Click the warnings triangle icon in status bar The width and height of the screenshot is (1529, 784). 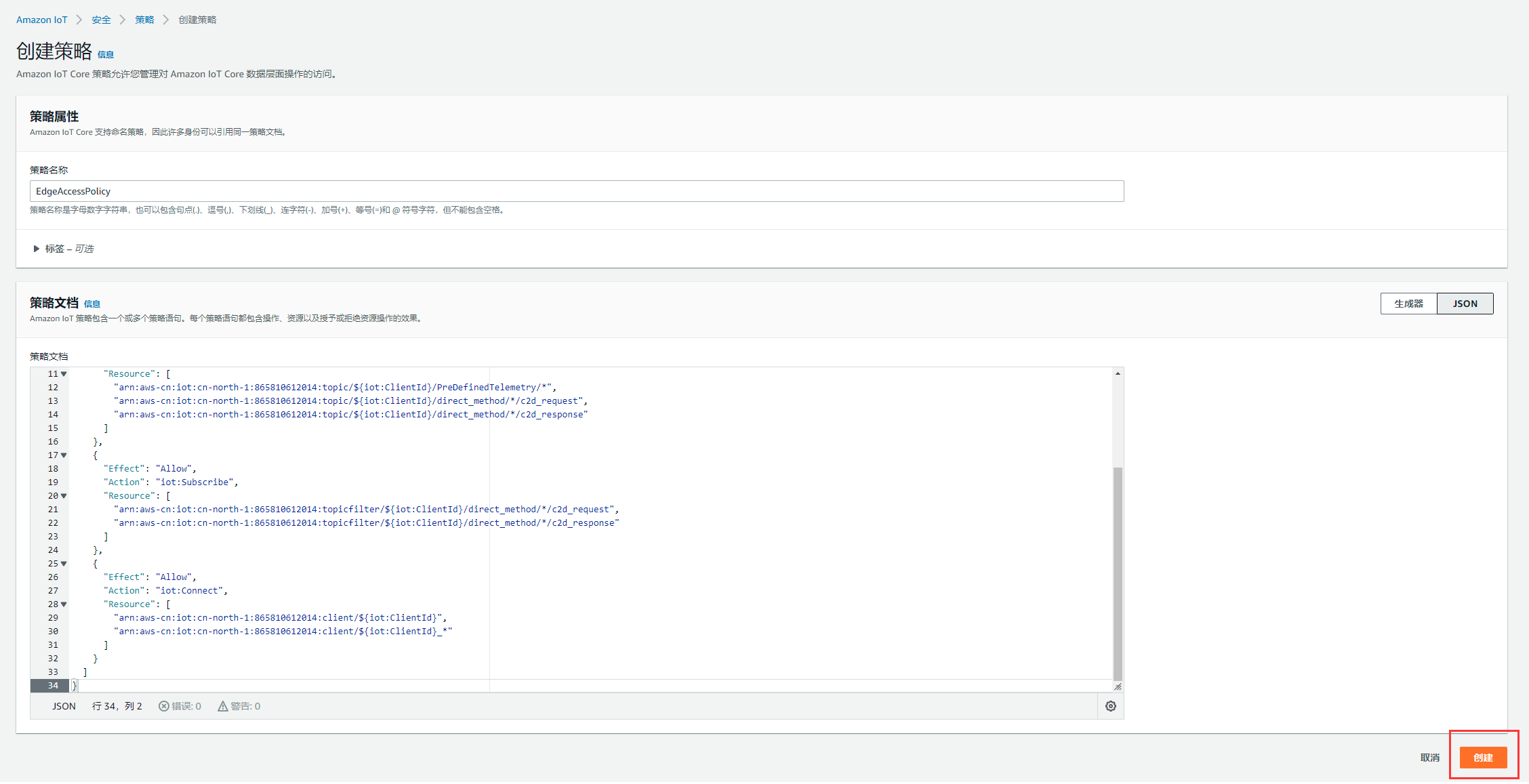tap(222, 706)
